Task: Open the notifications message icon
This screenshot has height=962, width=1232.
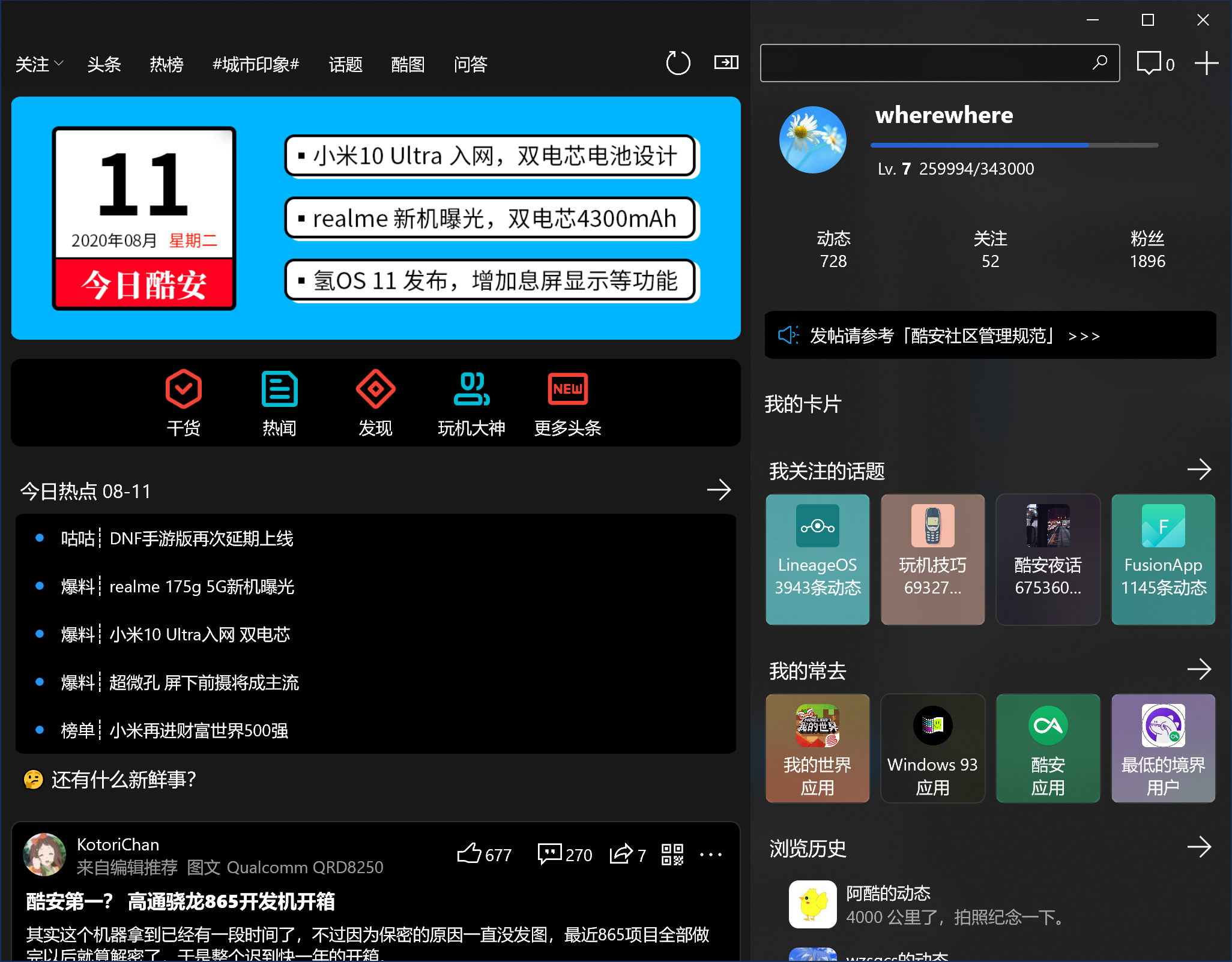Action: pyautogui.click(x=1149, y=63)
